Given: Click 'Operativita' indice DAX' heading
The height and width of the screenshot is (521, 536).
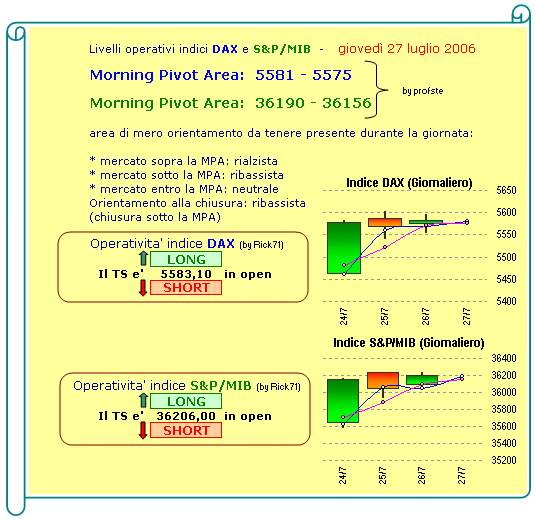Looking at the screenshot, I should pyautogui.click(x=162, y=244).
